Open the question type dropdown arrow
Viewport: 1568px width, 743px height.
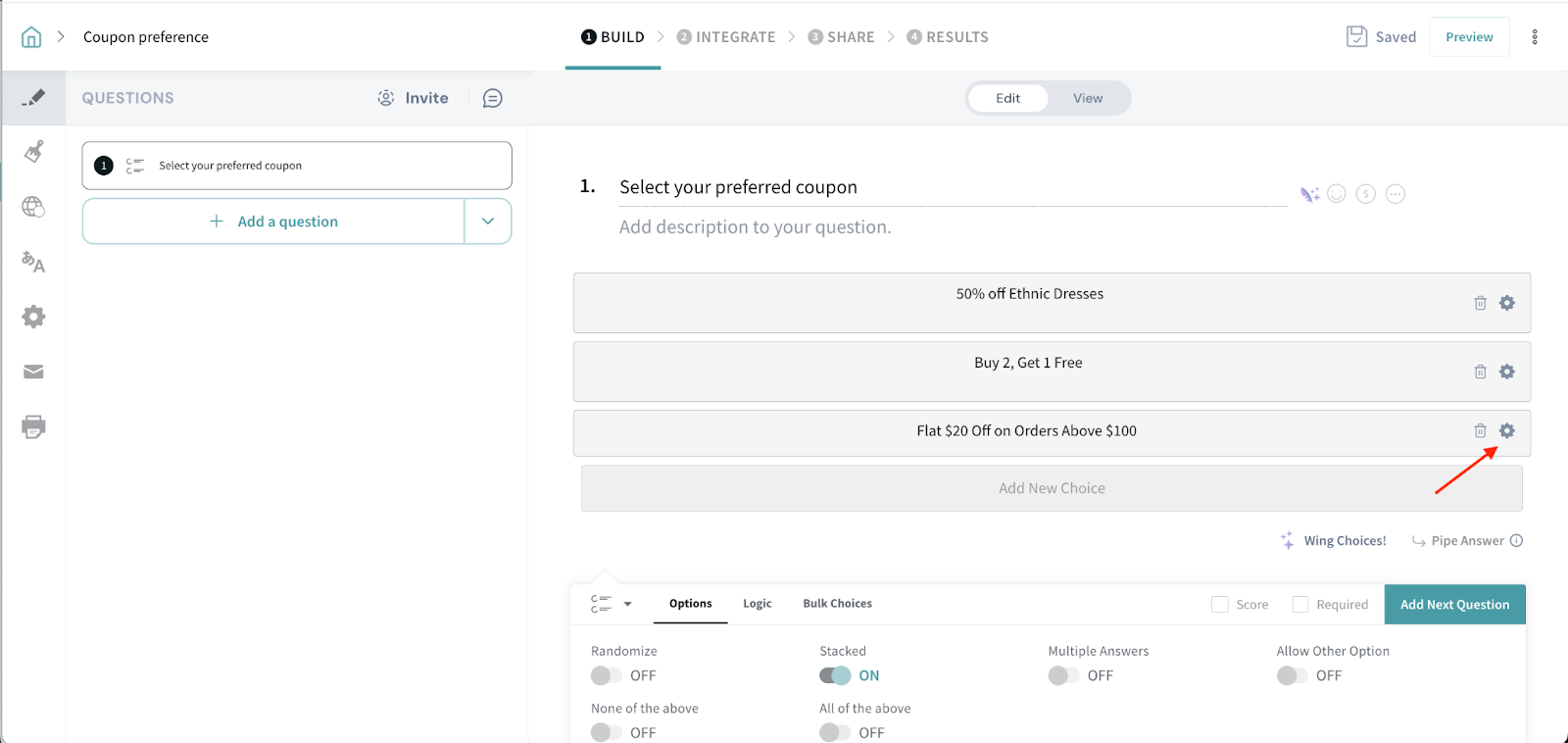click(x=627, y=604)
